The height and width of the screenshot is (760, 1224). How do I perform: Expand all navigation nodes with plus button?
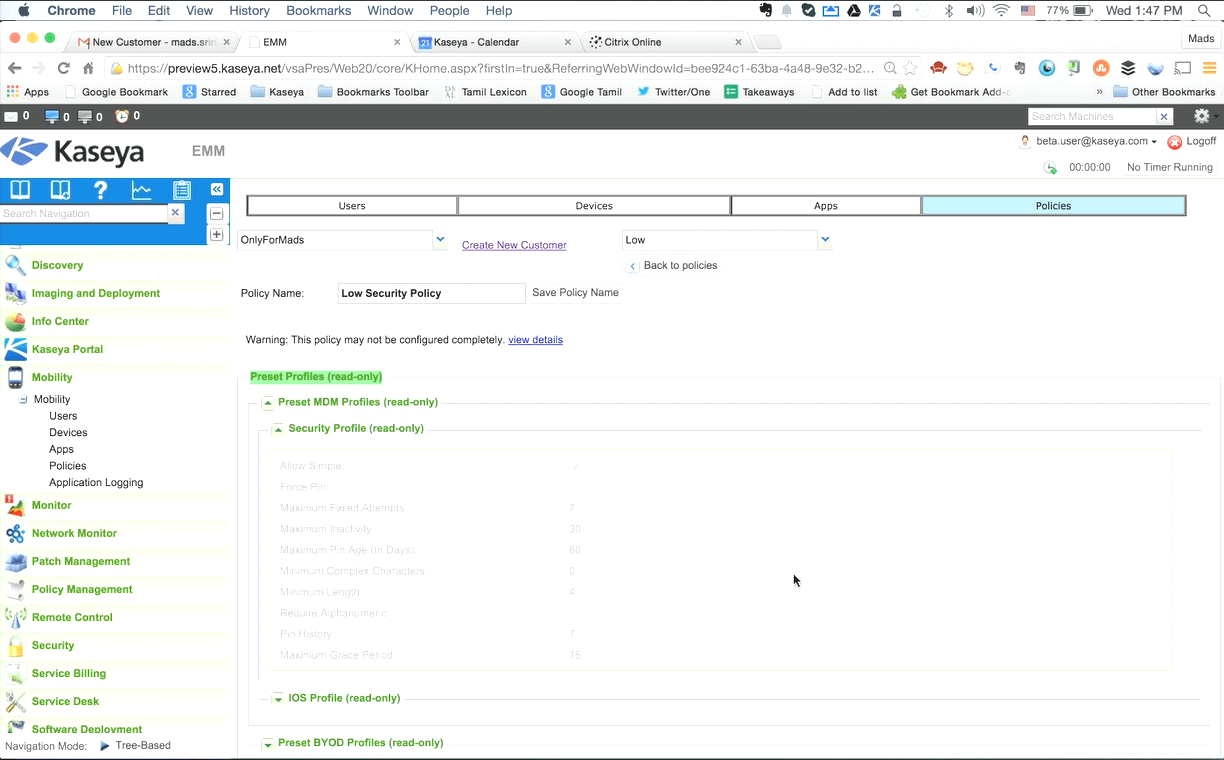[x=216, y=234]
